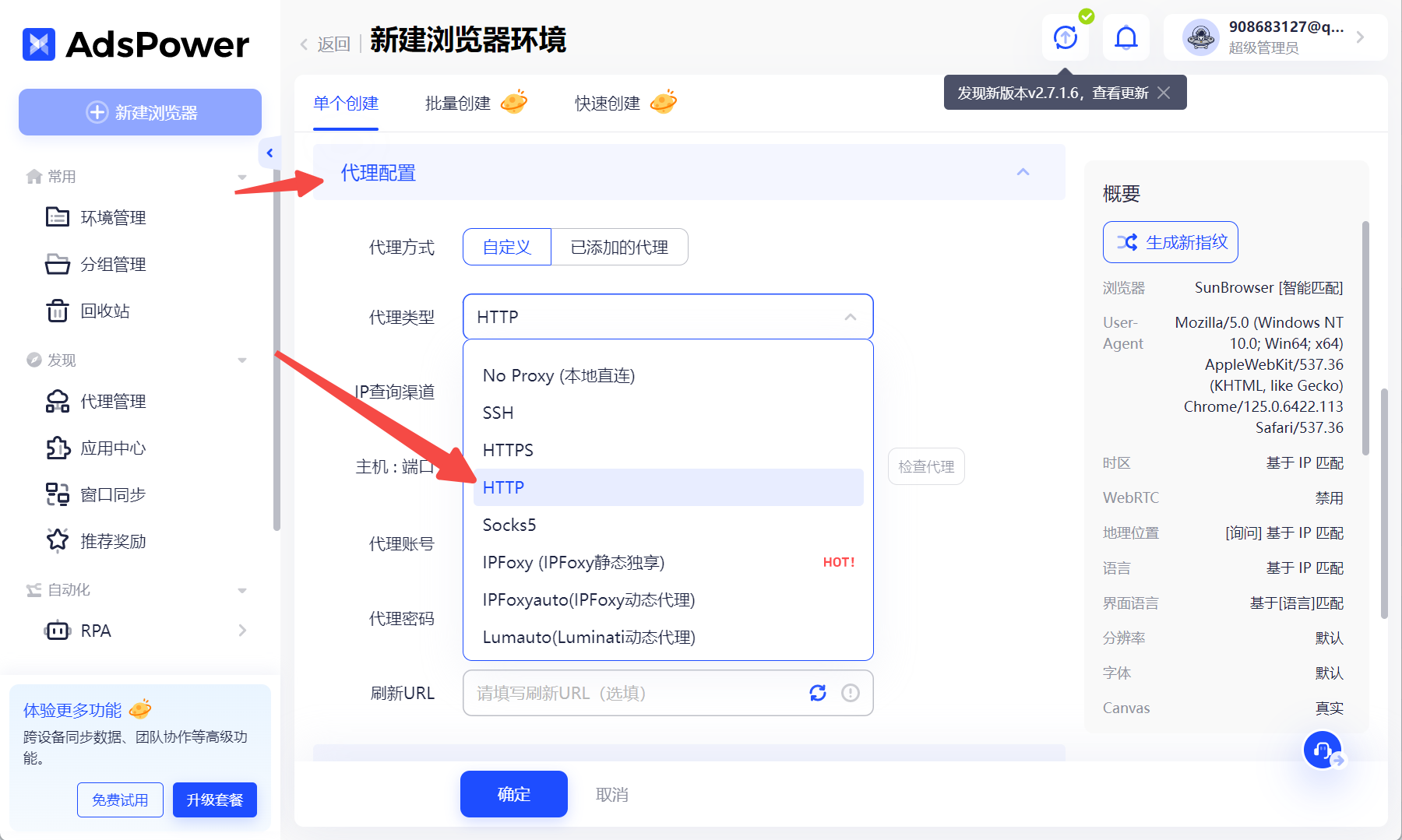The image size is (1402, 840).
Task: Collapse the 发现 sidebar section
Action: (x=242, y=360)
